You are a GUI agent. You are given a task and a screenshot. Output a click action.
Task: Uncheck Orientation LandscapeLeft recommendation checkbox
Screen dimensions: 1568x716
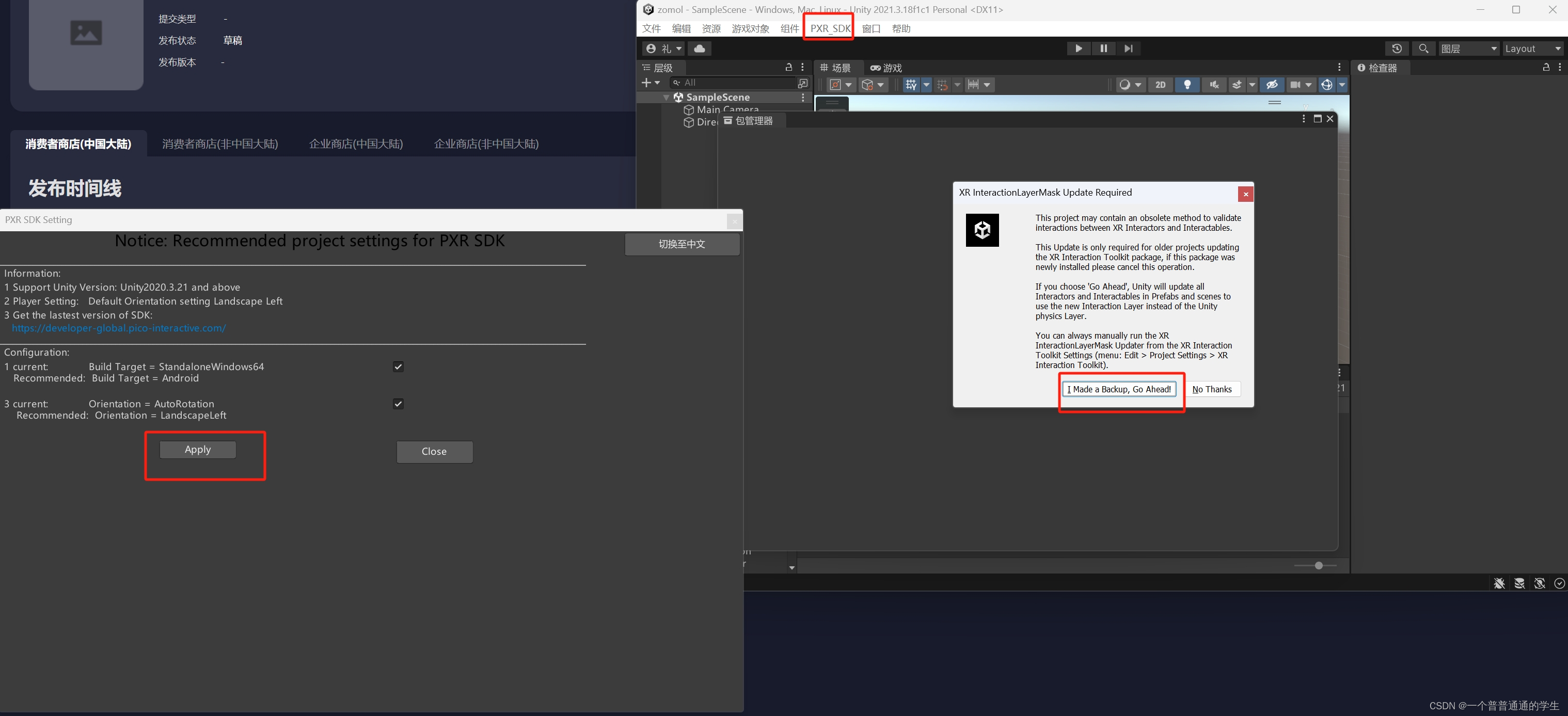398,404
